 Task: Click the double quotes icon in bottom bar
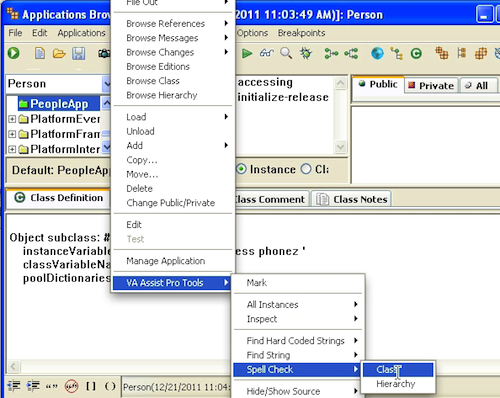52,387
